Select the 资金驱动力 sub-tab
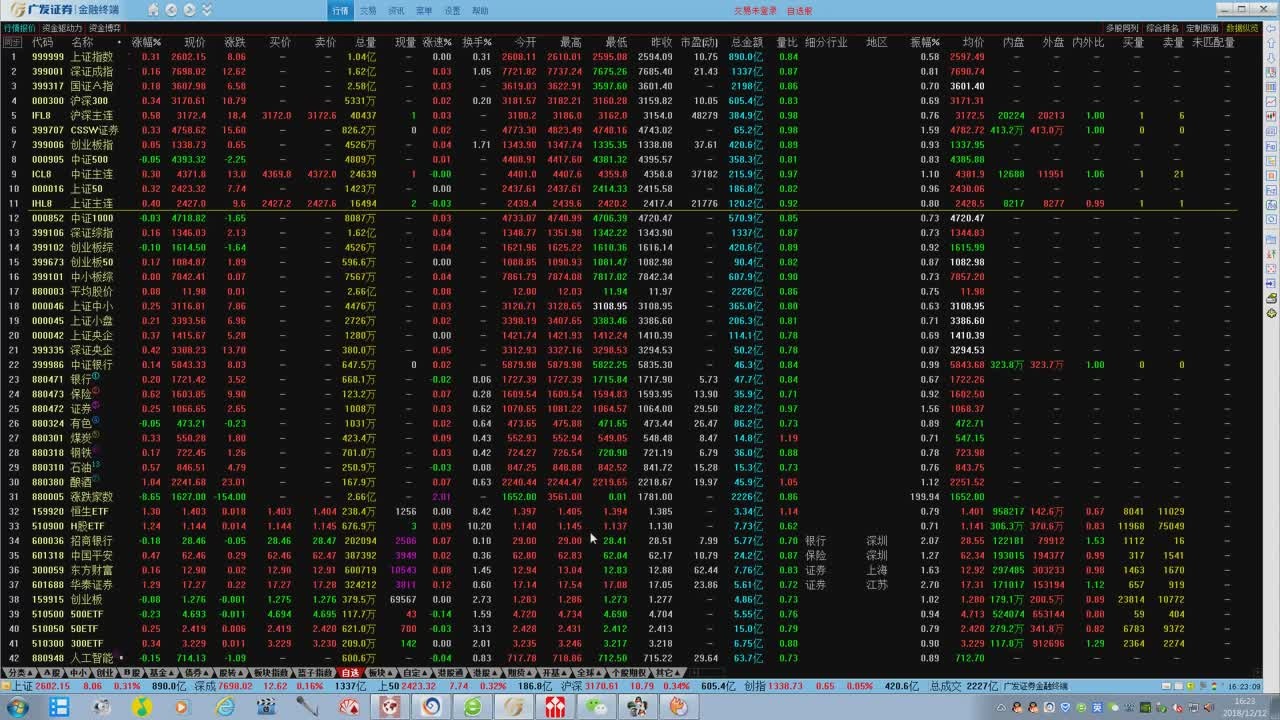This screenshot has width=1280, height=720. pyautogui.click(x=62, y=28)
